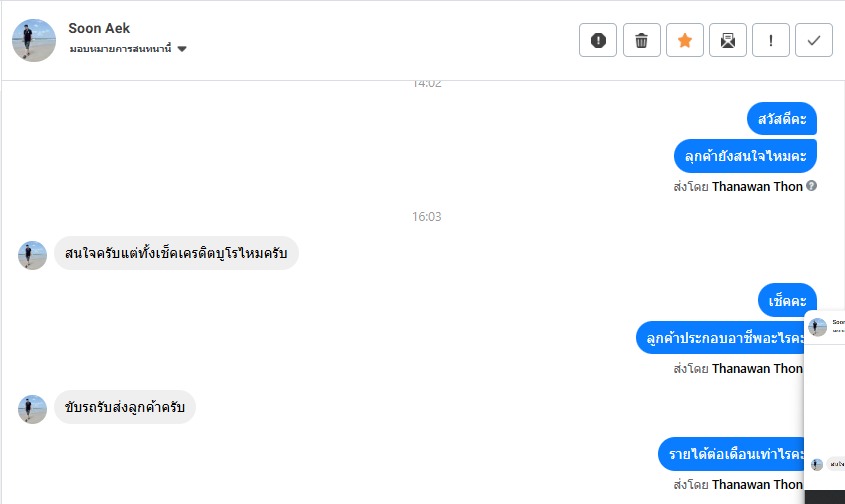845x504 pixels.
Task: Click sender name Thanawan Thon under first reply
Action: point(757,186)
